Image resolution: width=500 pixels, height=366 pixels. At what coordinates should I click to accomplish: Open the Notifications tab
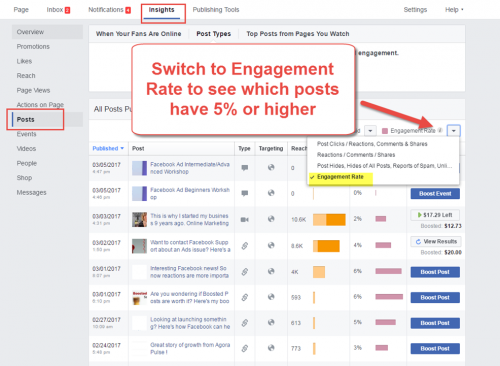click(106, 10)
